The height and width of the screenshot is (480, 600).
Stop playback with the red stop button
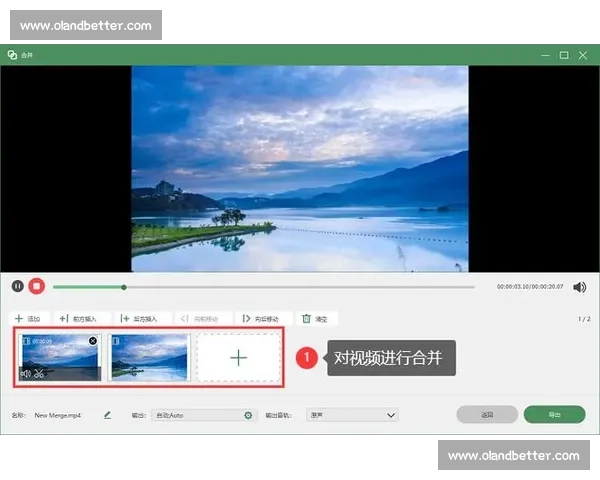coord(37,286)
